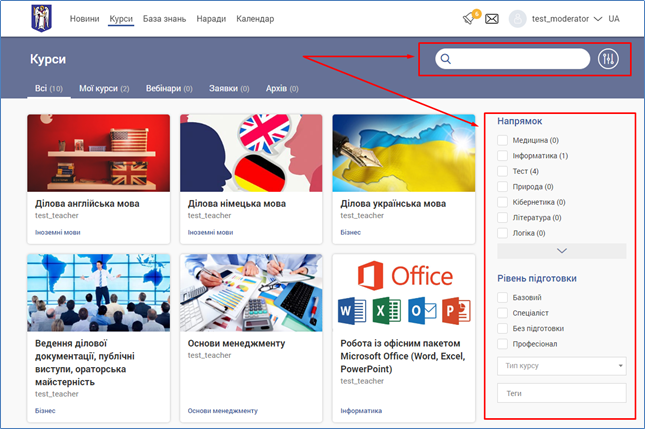Expand more directions with chevron down

coord(561,251)
